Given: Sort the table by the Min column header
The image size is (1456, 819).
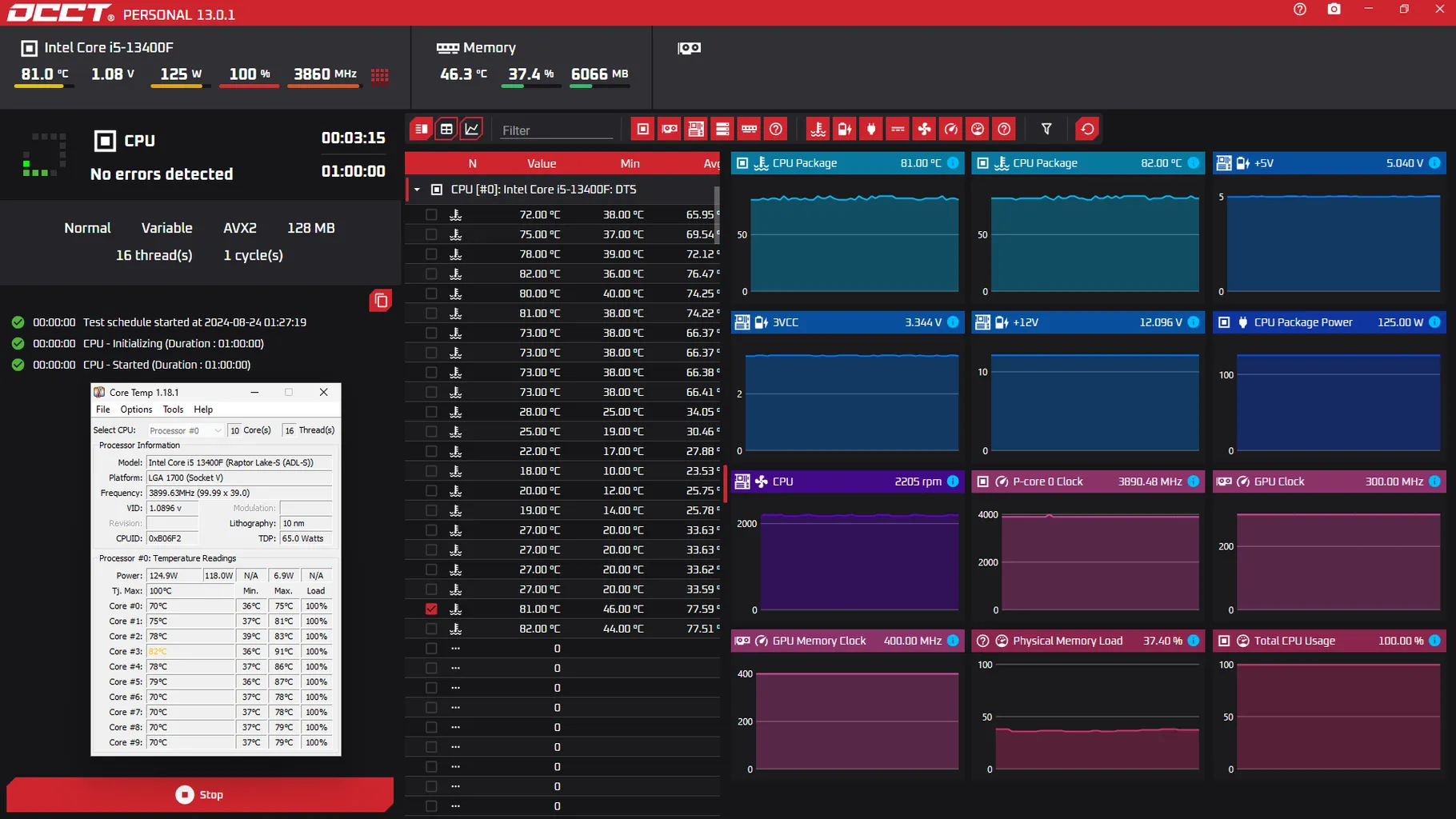Looking at the screenshot, I should (x=630, y=163).
